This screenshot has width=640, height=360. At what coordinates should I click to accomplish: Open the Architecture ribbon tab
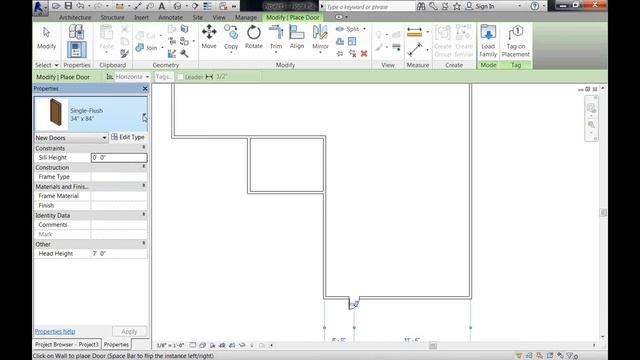75,18
